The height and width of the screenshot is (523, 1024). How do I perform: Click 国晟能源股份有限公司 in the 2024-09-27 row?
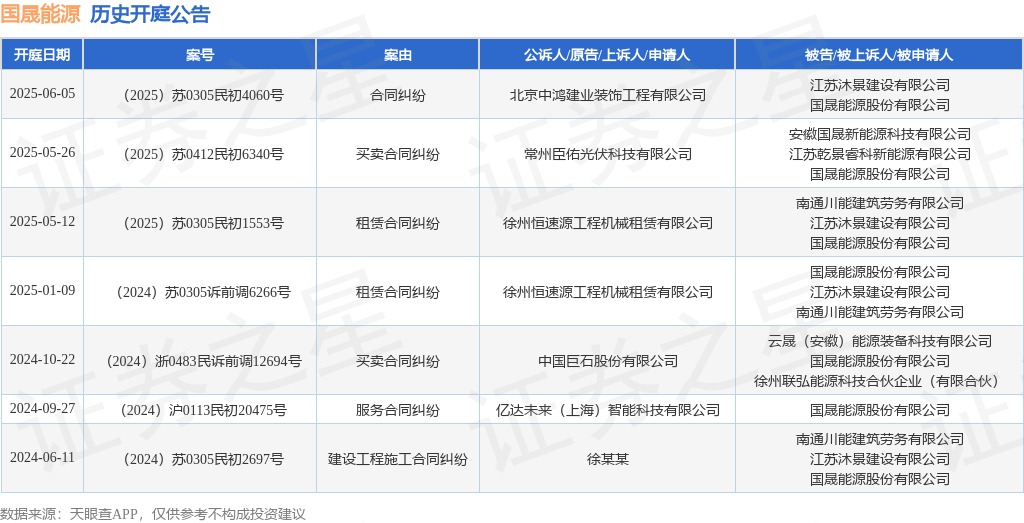pyautogui.click(x=880, y=411)
